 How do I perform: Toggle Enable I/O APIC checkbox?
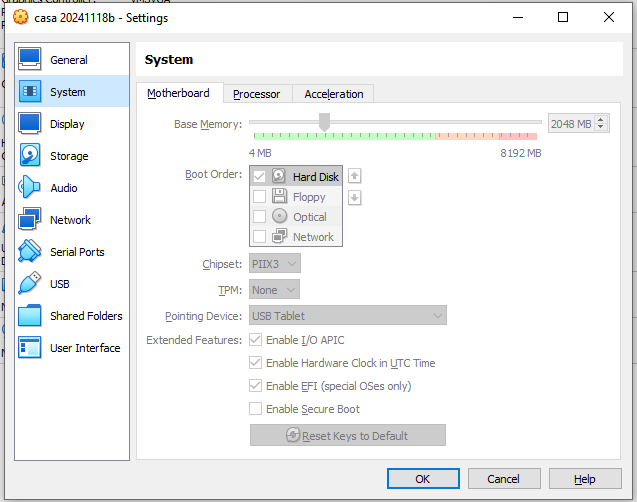(255, 340)
